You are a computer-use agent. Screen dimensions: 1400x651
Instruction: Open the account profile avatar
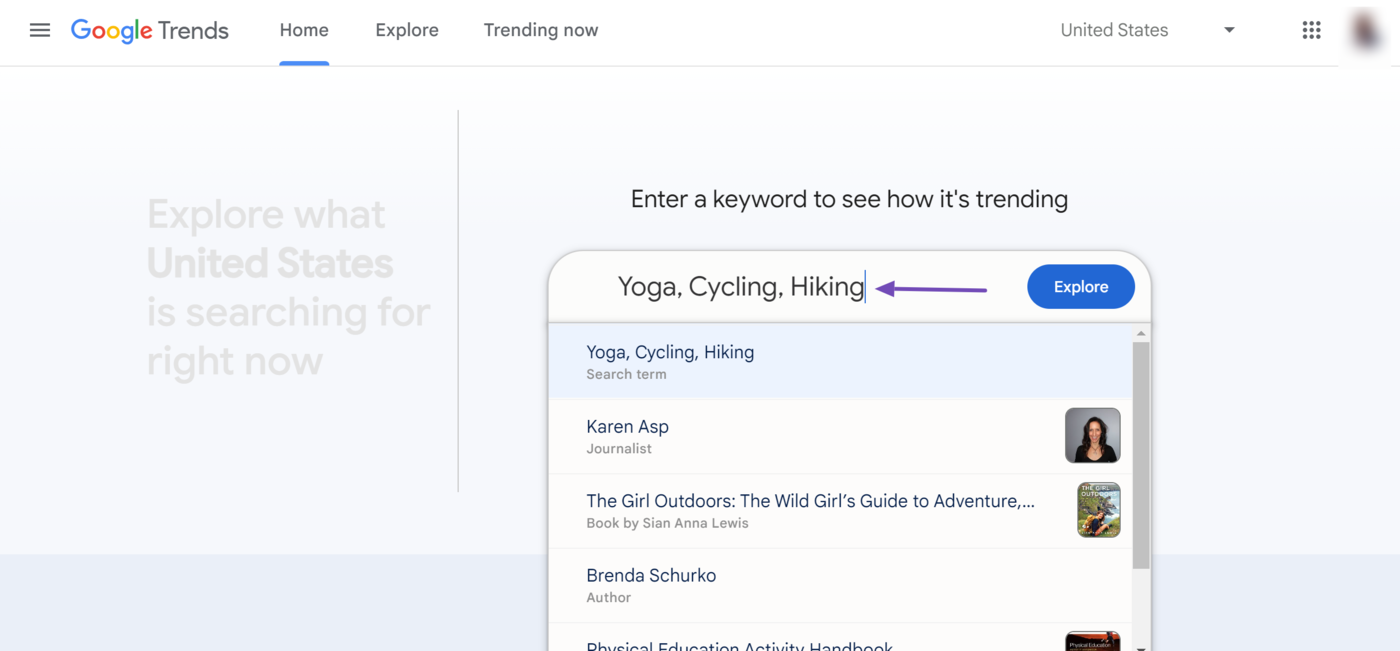click(x=1366, y=30)
